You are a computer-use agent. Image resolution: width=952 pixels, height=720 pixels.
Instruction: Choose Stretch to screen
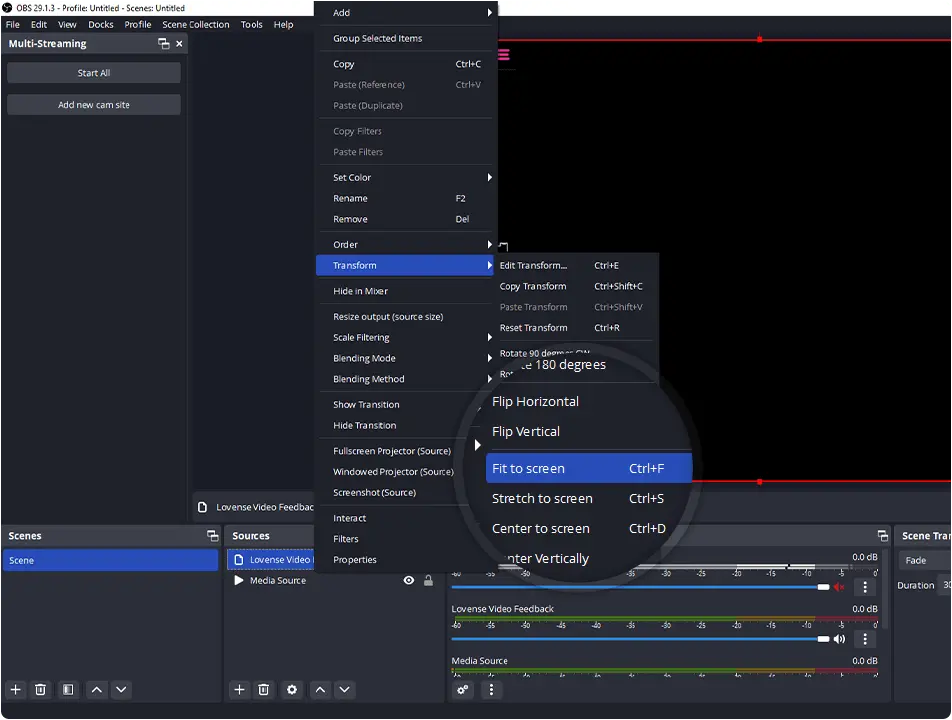tap(589, 498)
